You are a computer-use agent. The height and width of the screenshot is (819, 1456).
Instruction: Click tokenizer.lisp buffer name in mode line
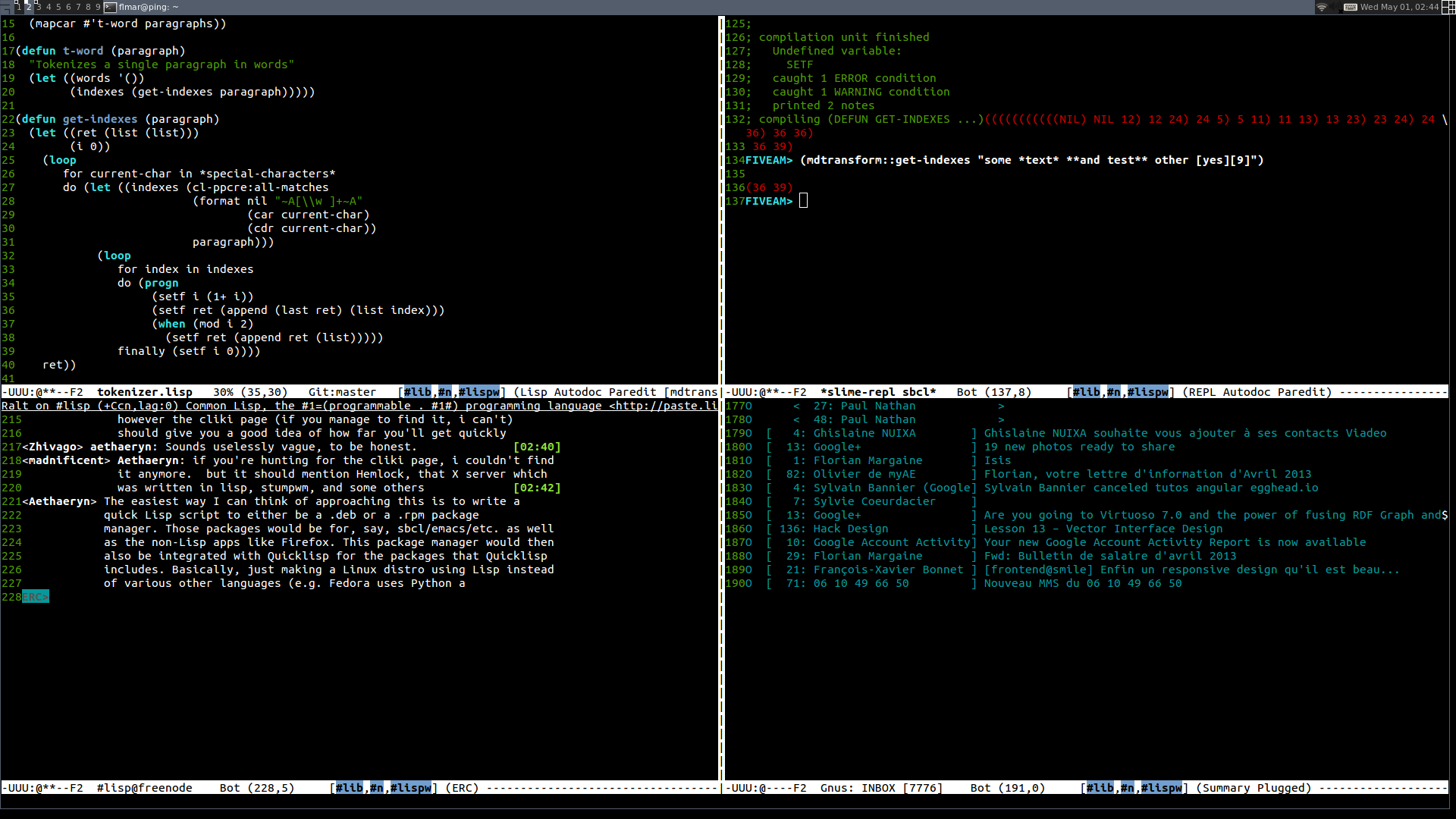point(145,392)
